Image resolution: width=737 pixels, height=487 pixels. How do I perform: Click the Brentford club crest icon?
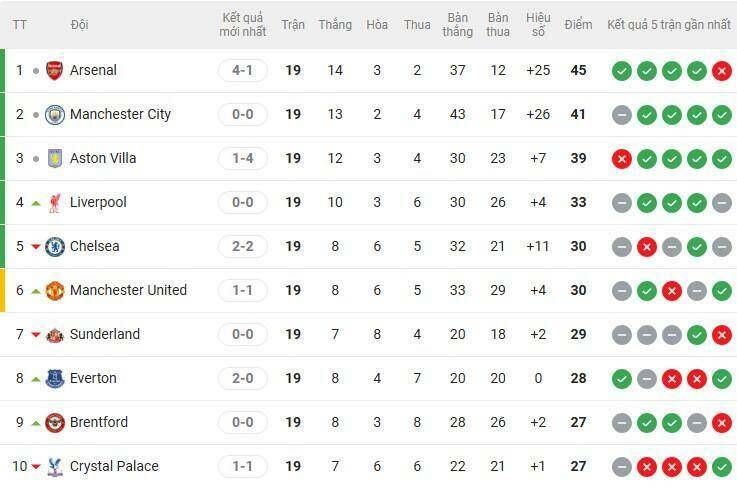tap(55, 422)
